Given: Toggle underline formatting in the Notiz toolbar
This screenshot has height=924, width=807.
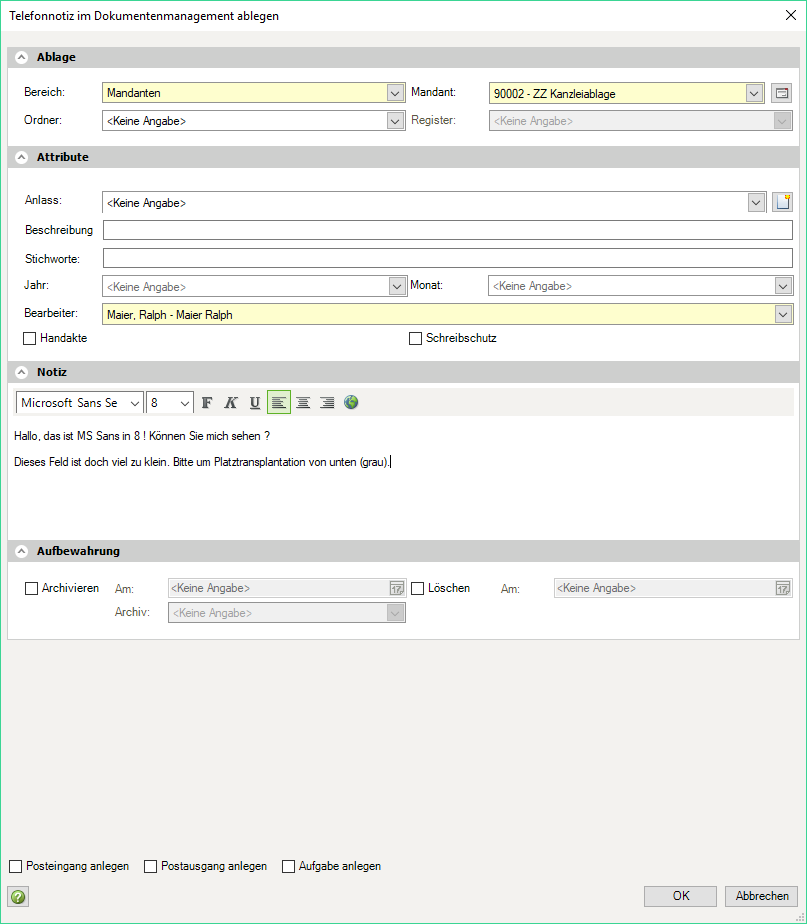Looking at the screenshot, I should tap(255, 403).
